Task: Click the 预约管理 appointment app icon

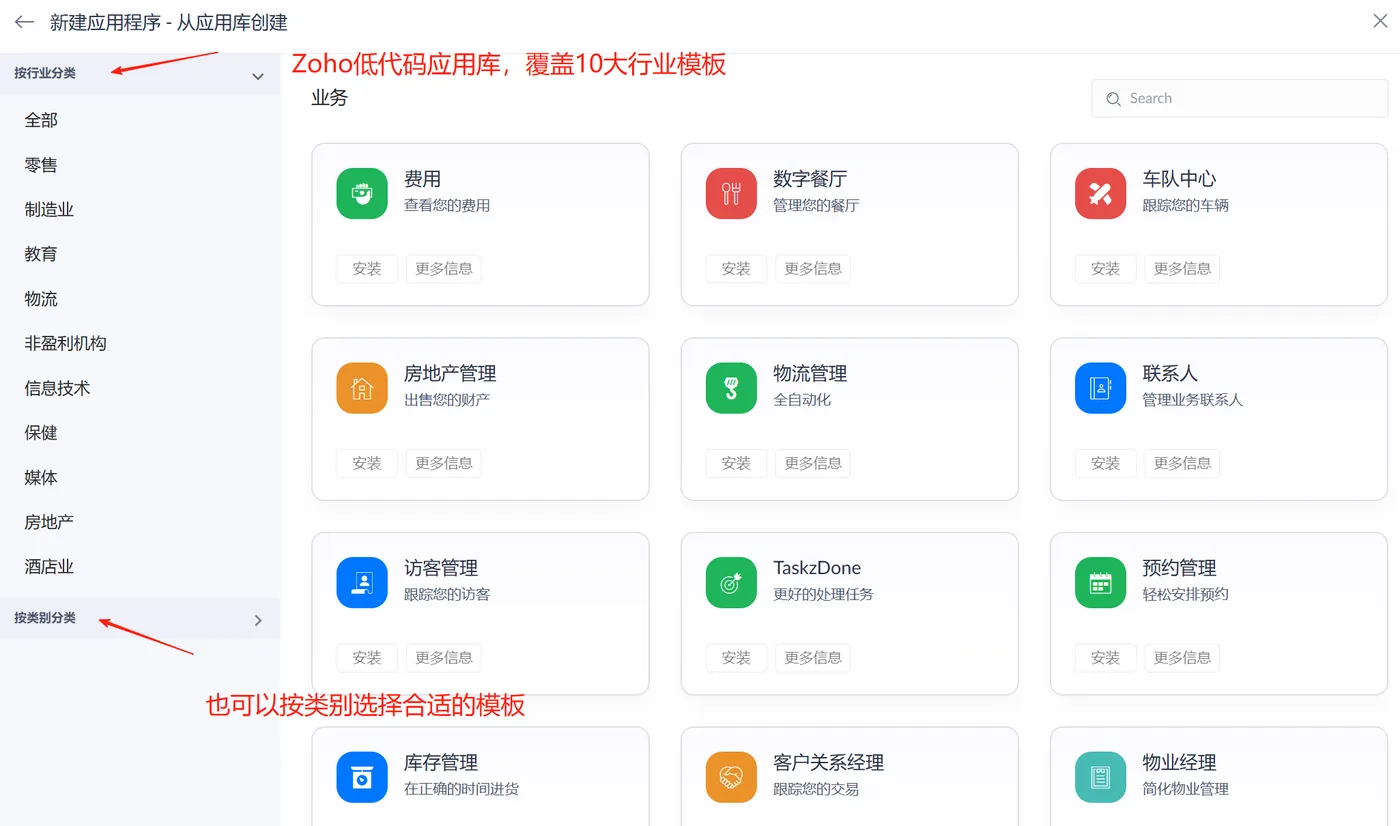Action: point(1099,582)
